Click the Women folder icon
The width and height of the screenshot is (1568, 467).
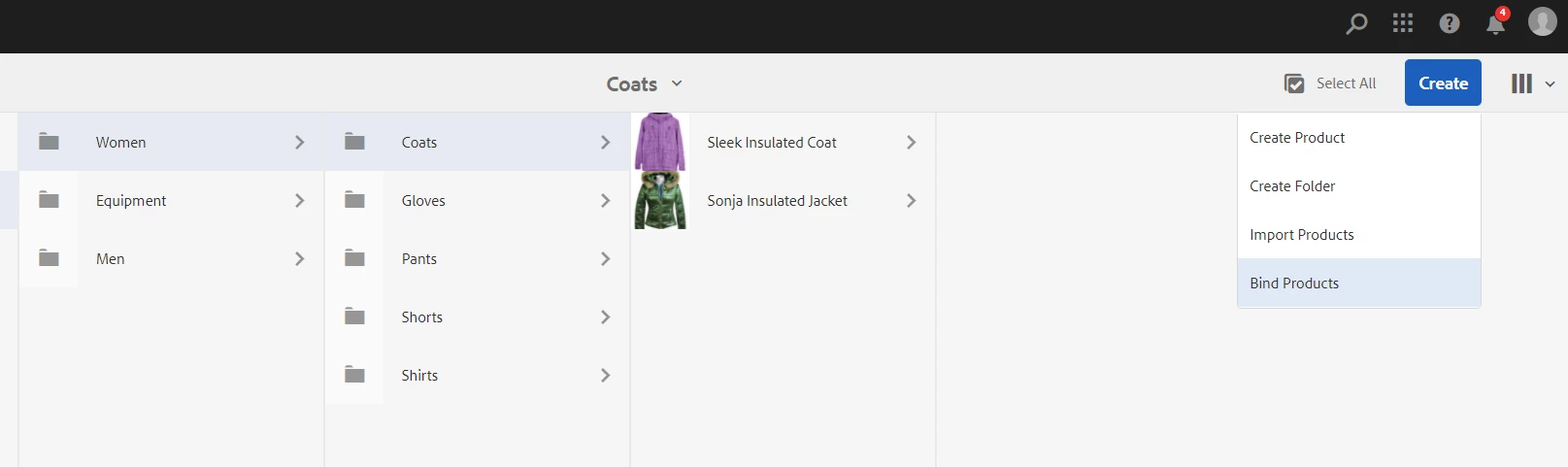pyautogui.click(x=49, y=142)
